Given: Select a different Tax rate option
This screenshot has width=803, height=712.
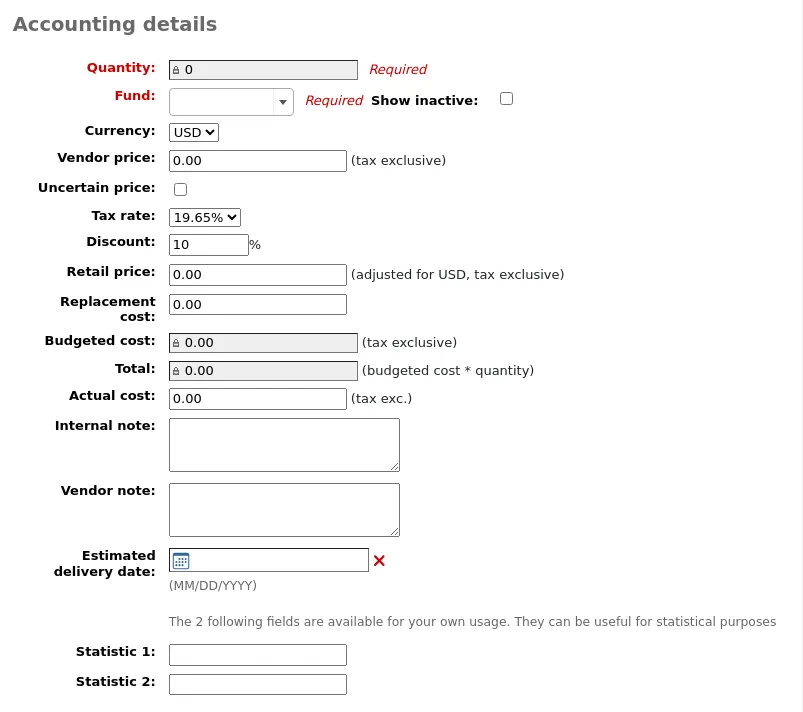Looking at the screenshot, I should 205,217.
